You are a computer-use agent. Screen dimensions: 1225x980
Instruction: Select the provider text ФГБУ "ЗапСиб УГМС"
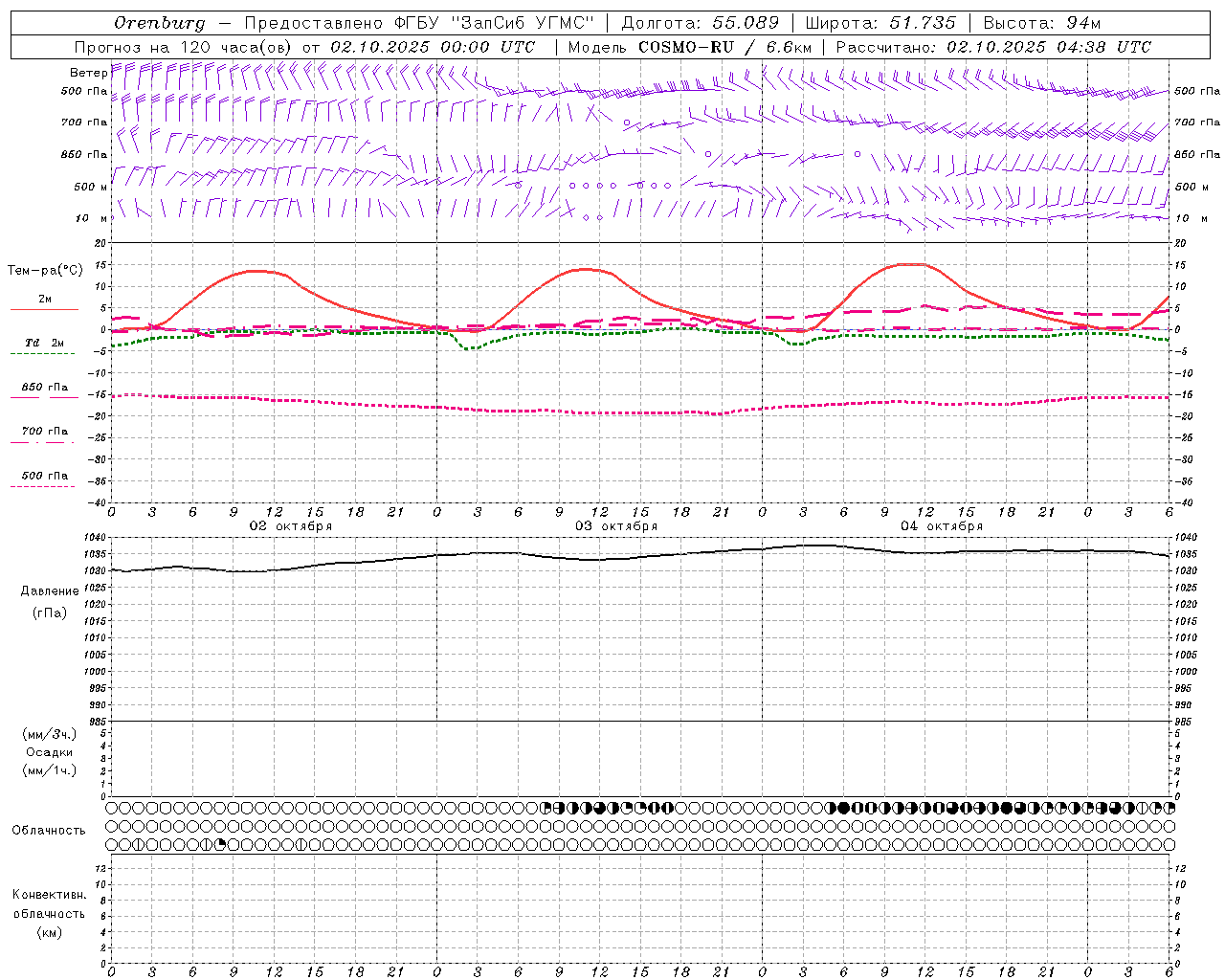pos(495,23)
